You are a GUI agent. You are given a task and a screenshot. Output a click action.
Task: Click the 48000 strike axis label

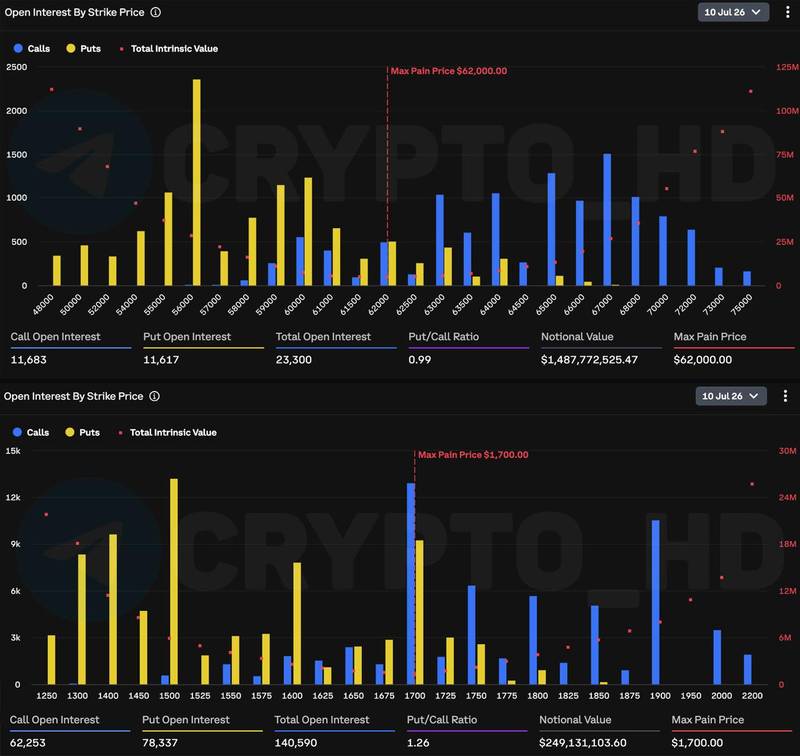pyautogui.click(x=43, y=305)
